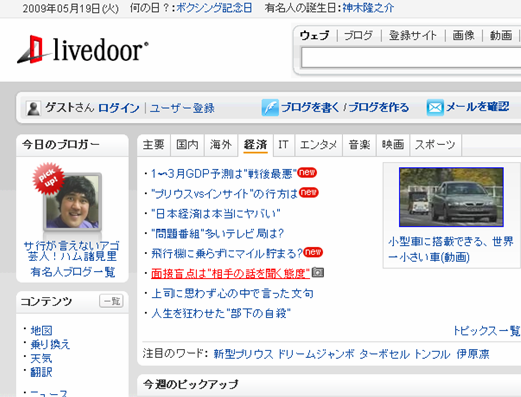Click 伊原凛 trending word
The width and height of the screenshot is (521, 397).
coord(473,354)
